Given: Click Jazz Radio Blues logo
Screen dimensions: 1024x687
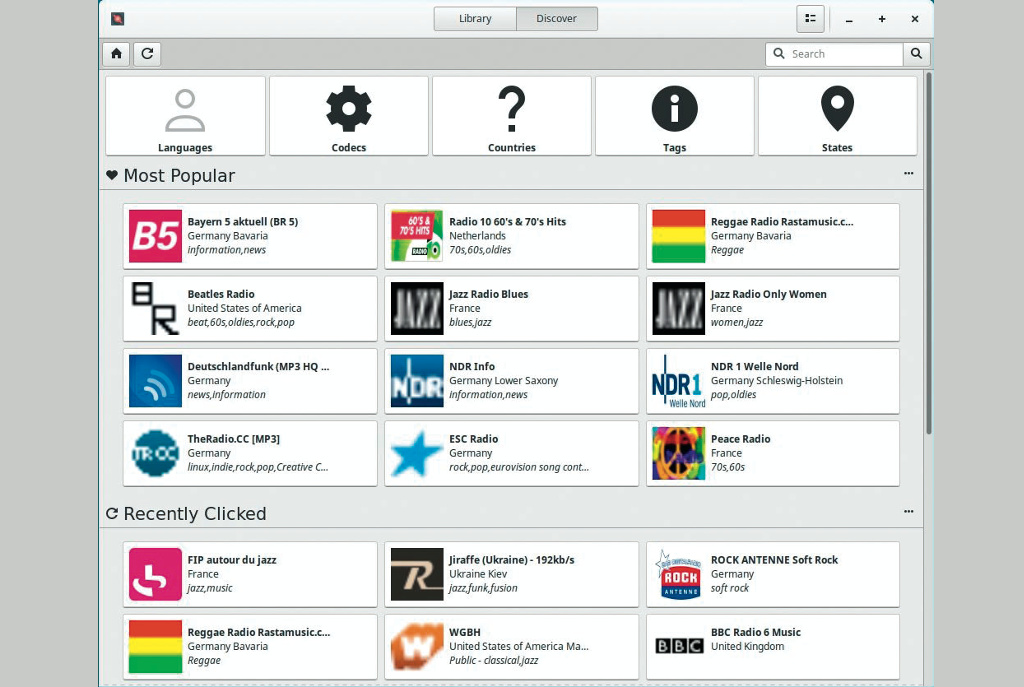Looking at the screenshot, I should tap(417, 309).
